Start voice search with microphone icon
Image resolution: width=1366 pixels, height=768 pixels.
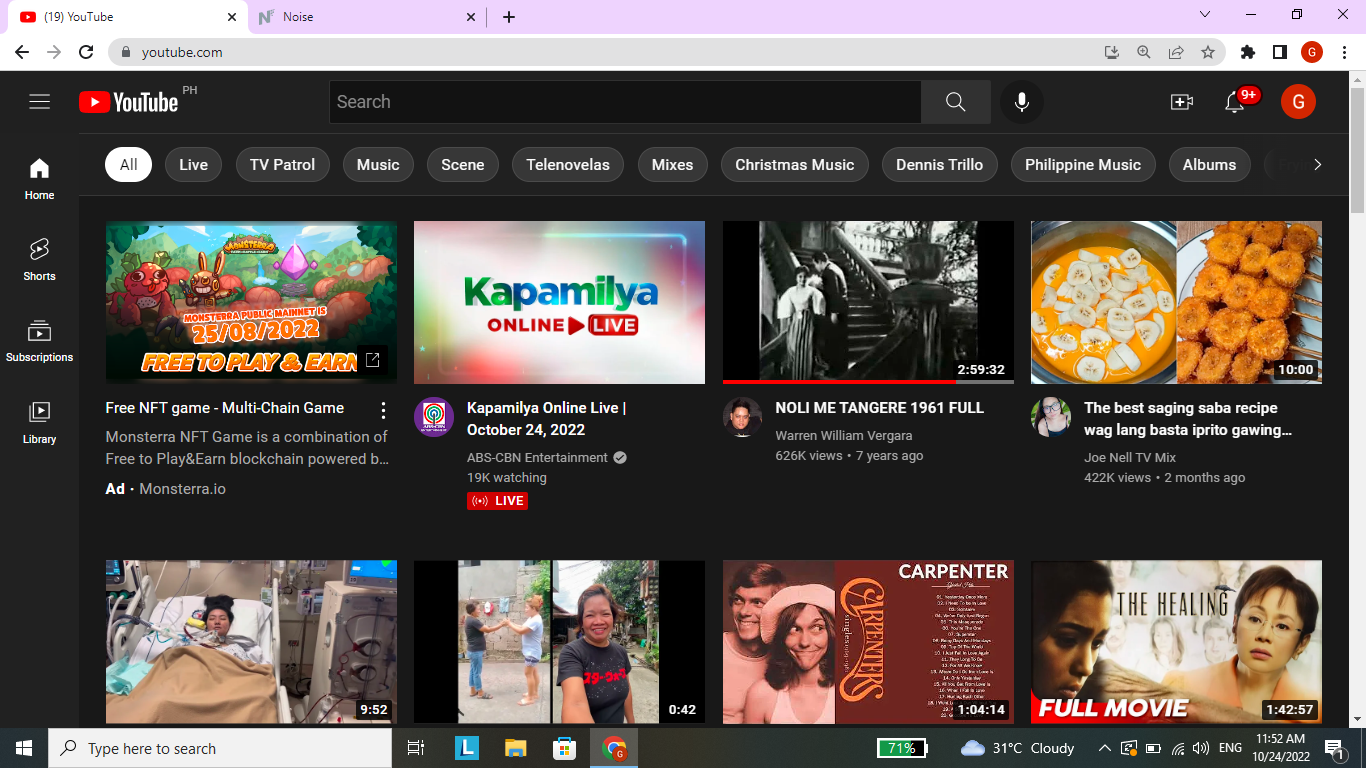click(x=1021, y=102)
